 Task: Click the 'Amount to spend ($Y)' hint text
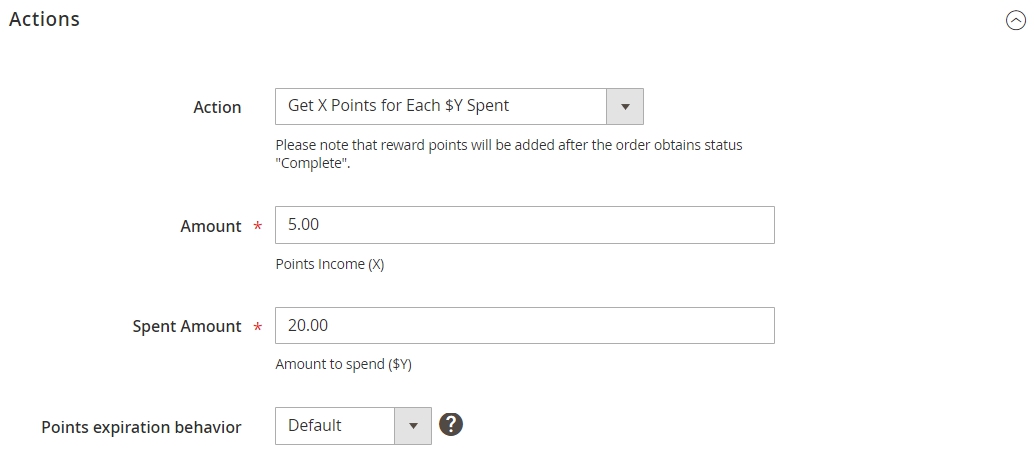click(344, 364)
